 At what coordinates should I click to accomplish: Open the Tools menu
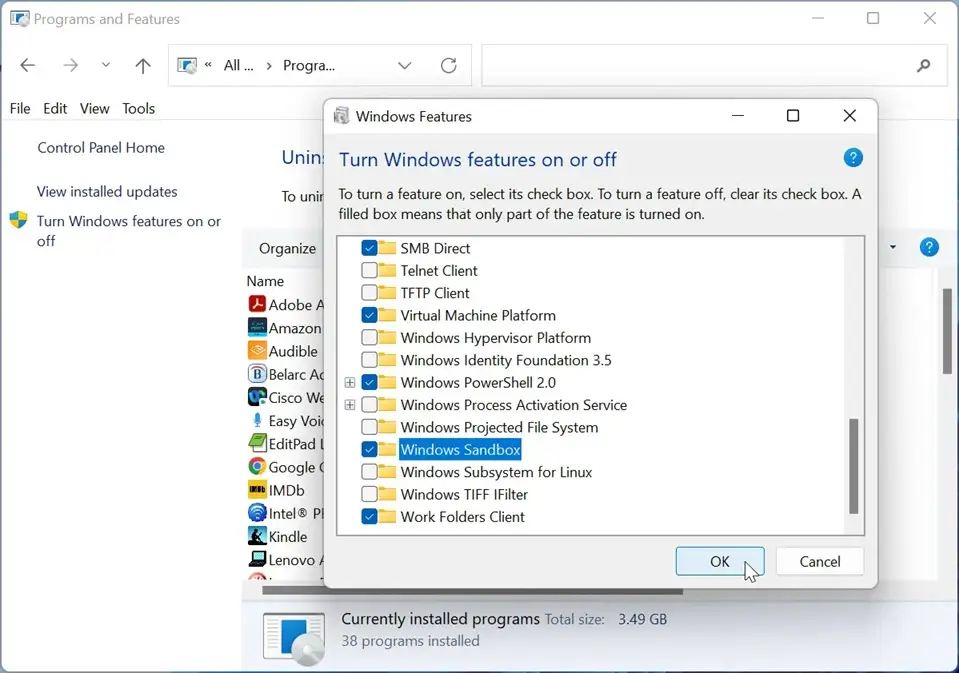click(139, 108)
